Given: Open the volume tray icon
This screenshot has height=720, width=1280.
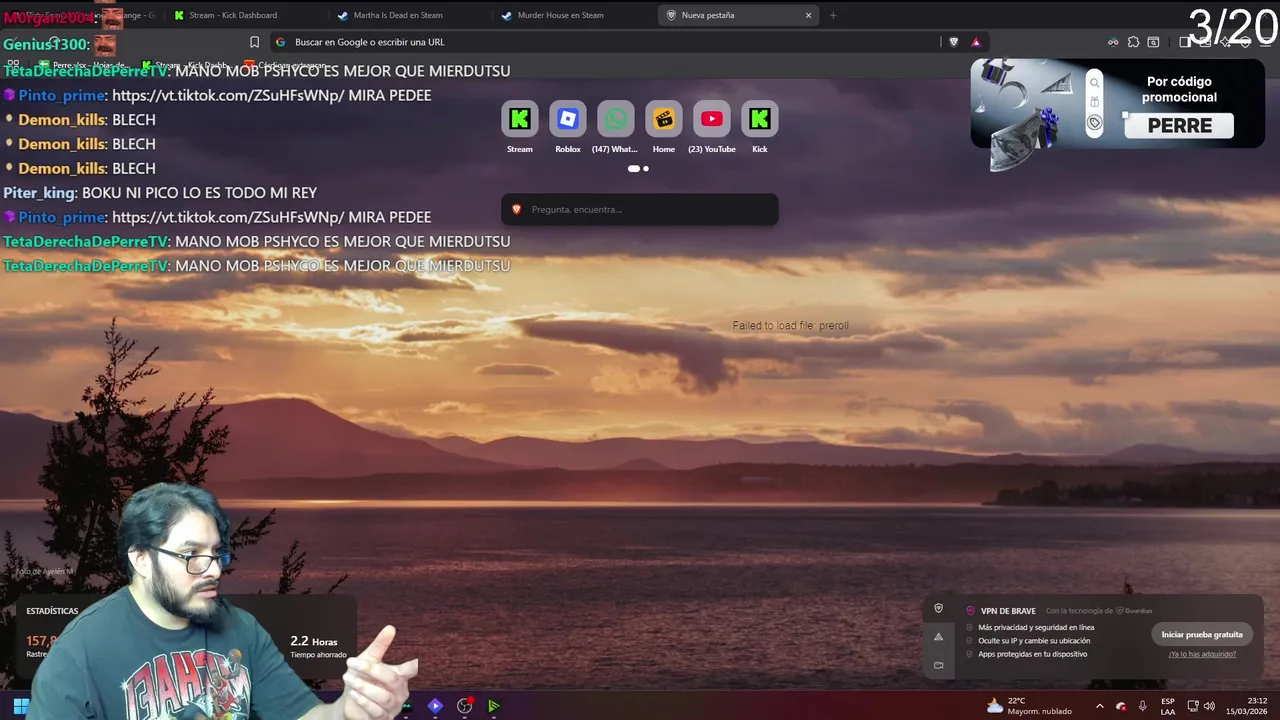Looking at the screenshot, I should tap(1209, 706).
